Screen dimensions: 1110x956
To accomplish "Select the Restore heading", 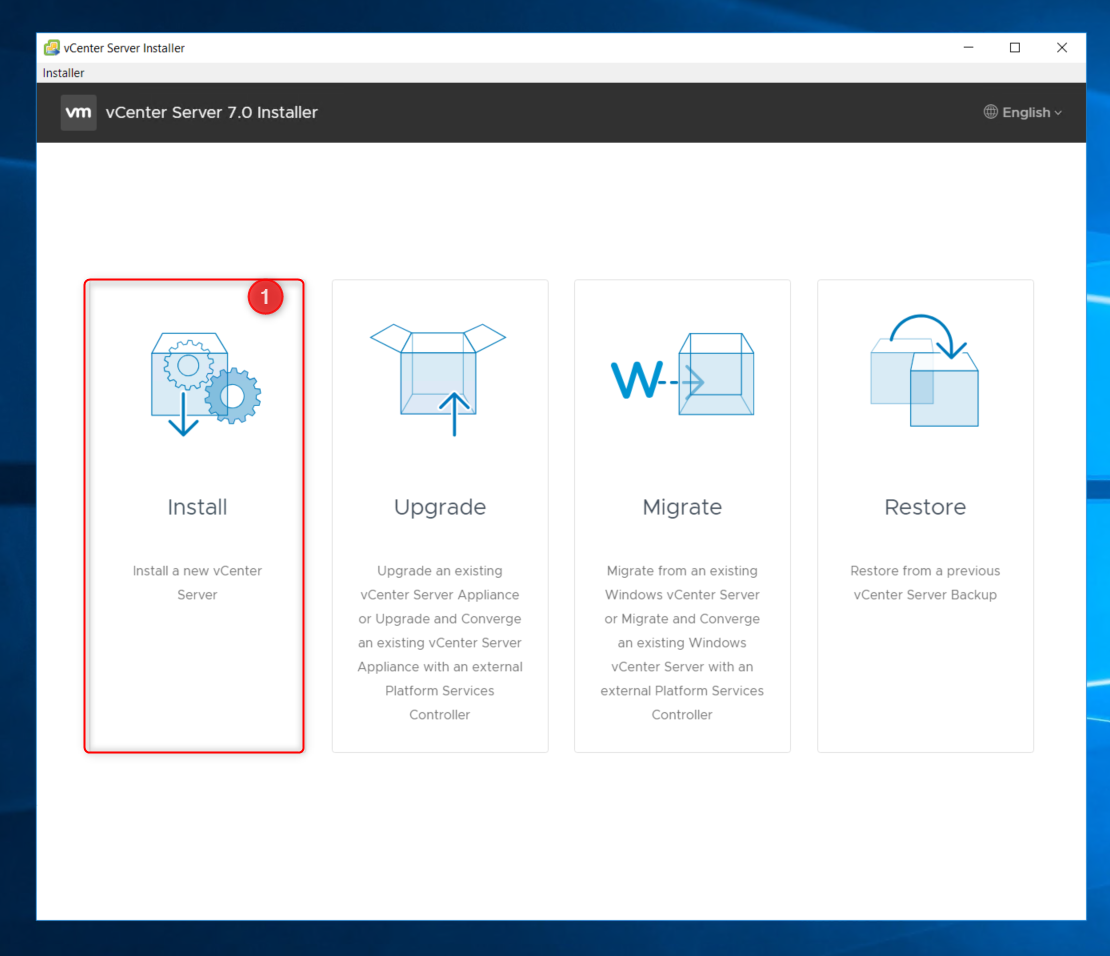I will click(925, 507).
